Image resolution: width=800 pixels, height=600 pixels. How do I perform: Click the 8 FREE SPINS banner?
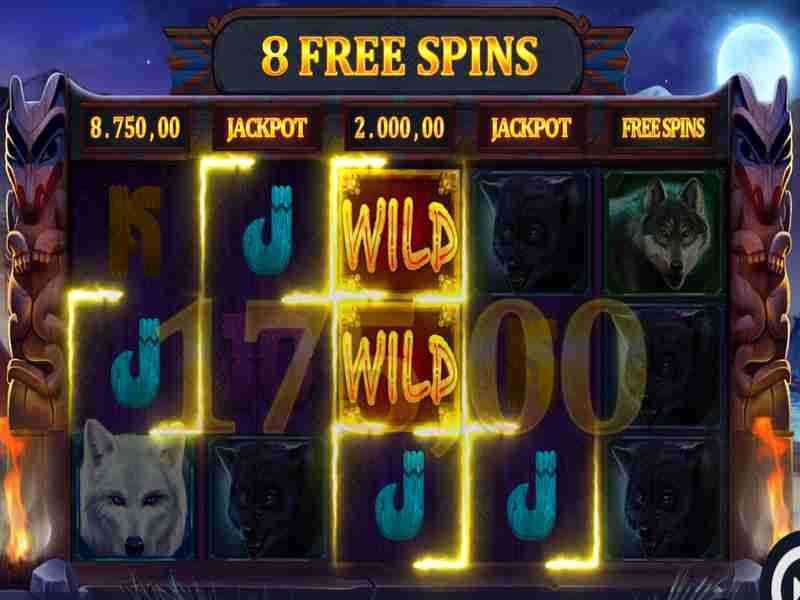coord(399,55)
